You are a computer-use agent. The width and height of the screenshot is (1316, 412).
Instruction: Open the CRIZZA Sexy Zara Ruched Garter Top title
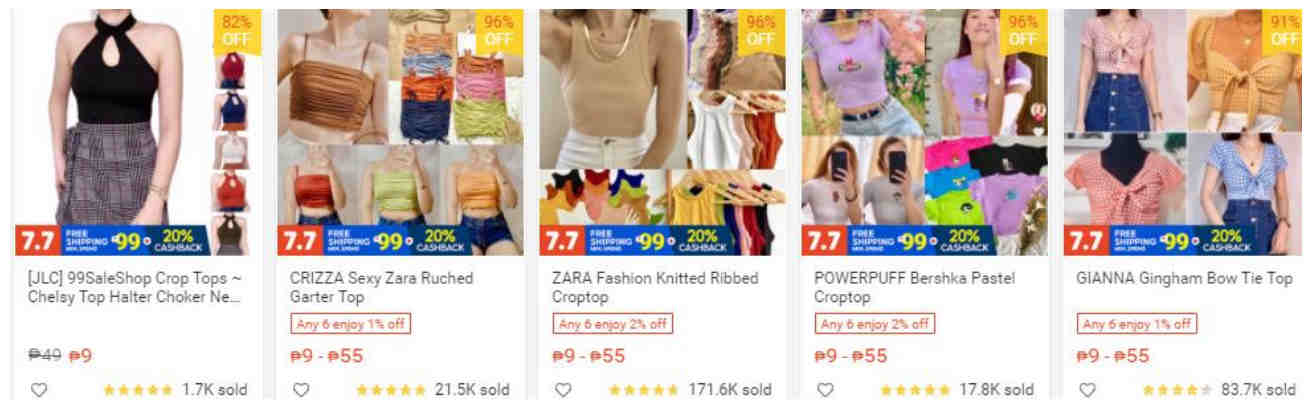pyautogui.click(x=381, y=288)
